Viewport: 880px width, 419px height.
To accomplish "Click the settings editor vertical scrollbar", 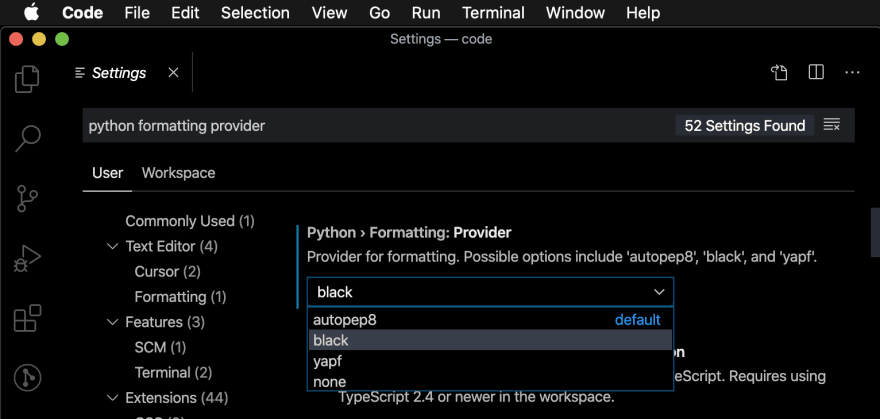I will (x=875, y=232).
